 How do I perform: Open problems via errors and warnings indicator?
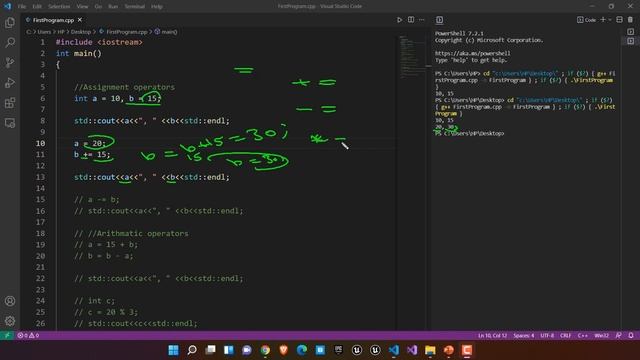[x=28, y=336]
